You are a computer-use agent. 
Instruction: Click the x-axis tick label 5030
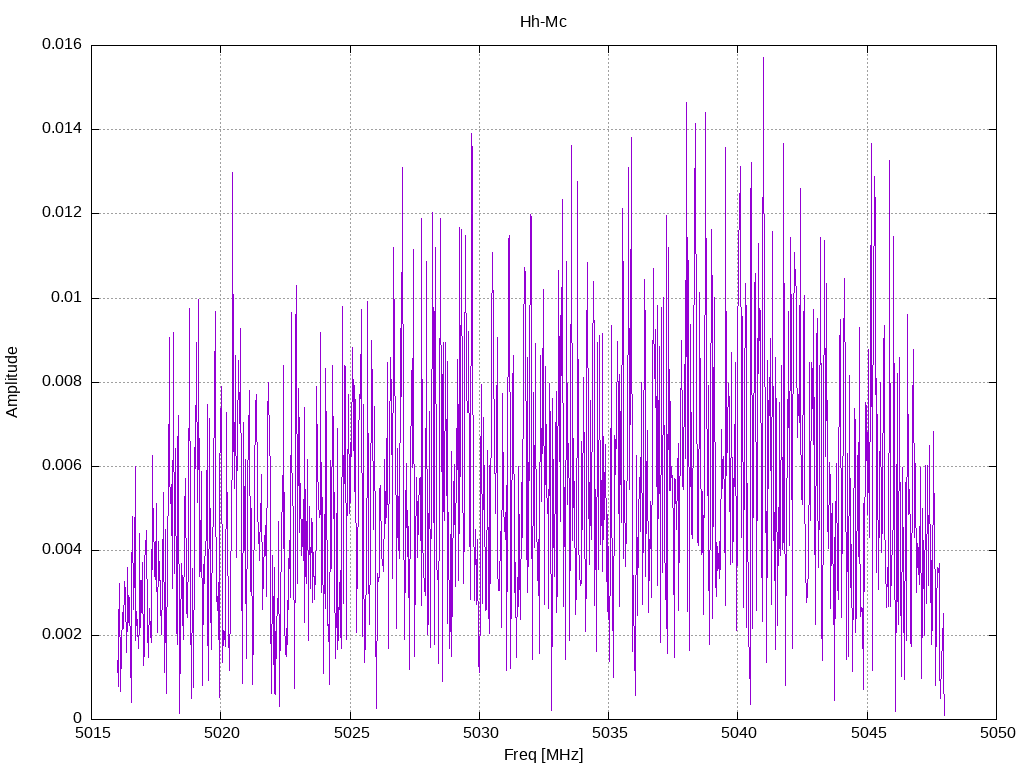480,733
